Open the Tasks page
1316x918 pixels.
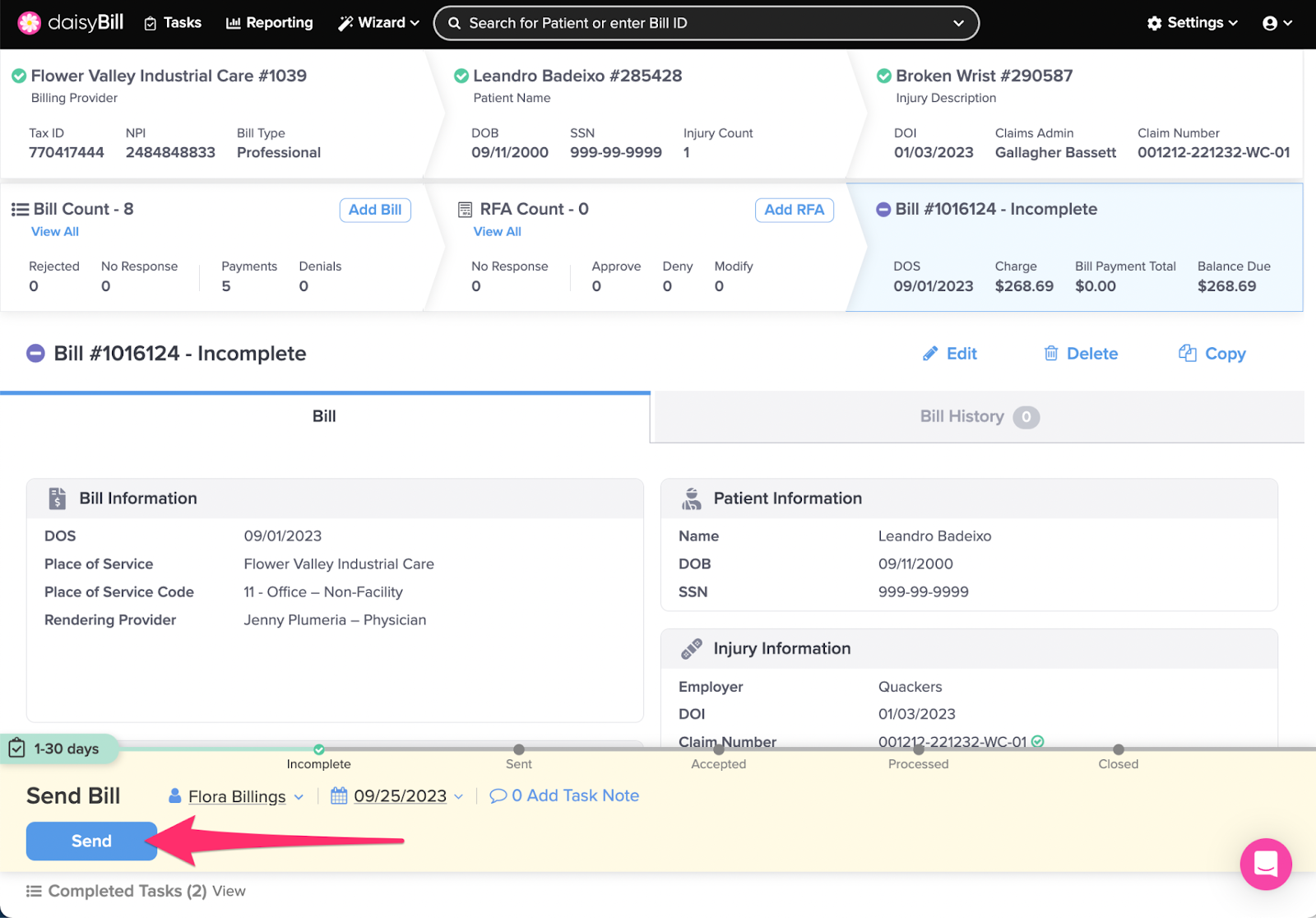(x=173, y=23)
